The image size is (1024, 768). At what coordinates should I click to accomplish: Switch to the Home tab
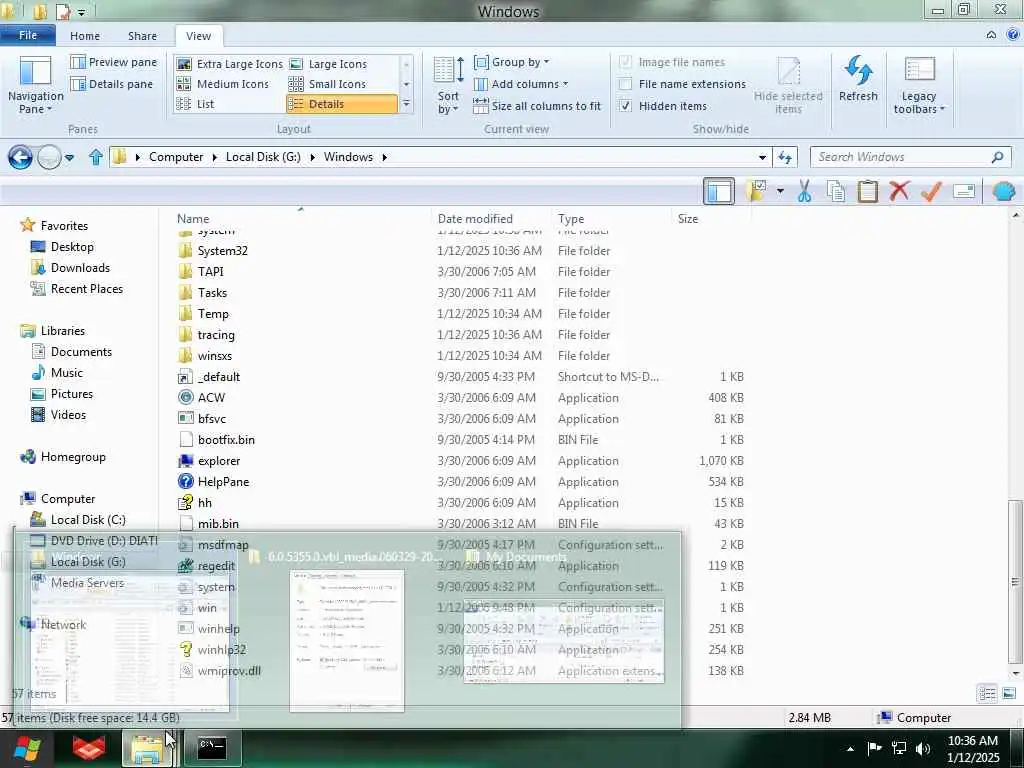(x=85, y=36)
